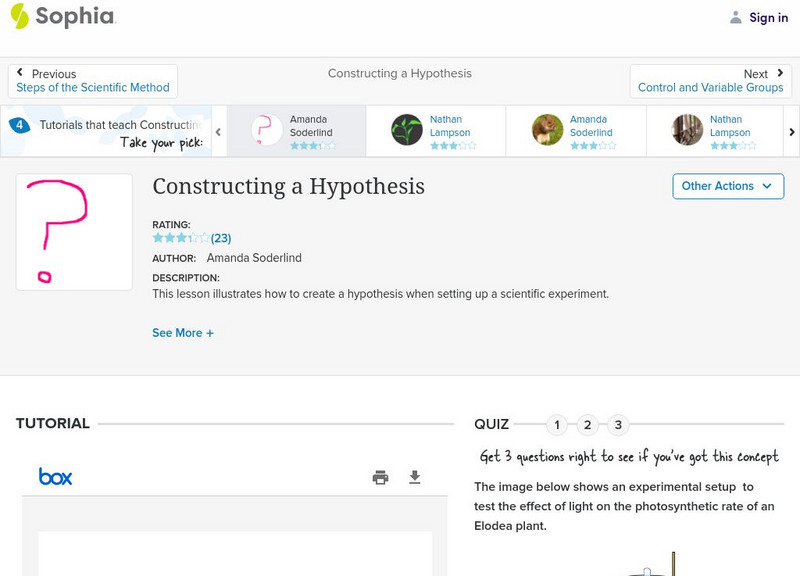800x576 pixels.
Task: Click the print icon in Box viewer
Action: click(380, 477)
